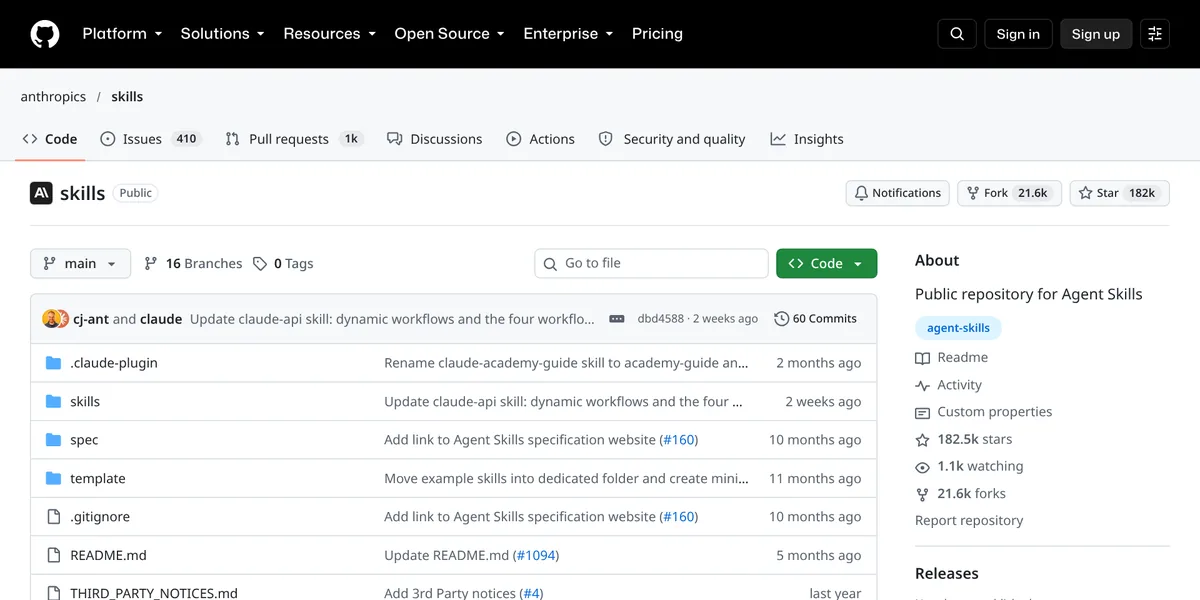Click the clock icon beside 60 Commits

[x=781, y=319]
